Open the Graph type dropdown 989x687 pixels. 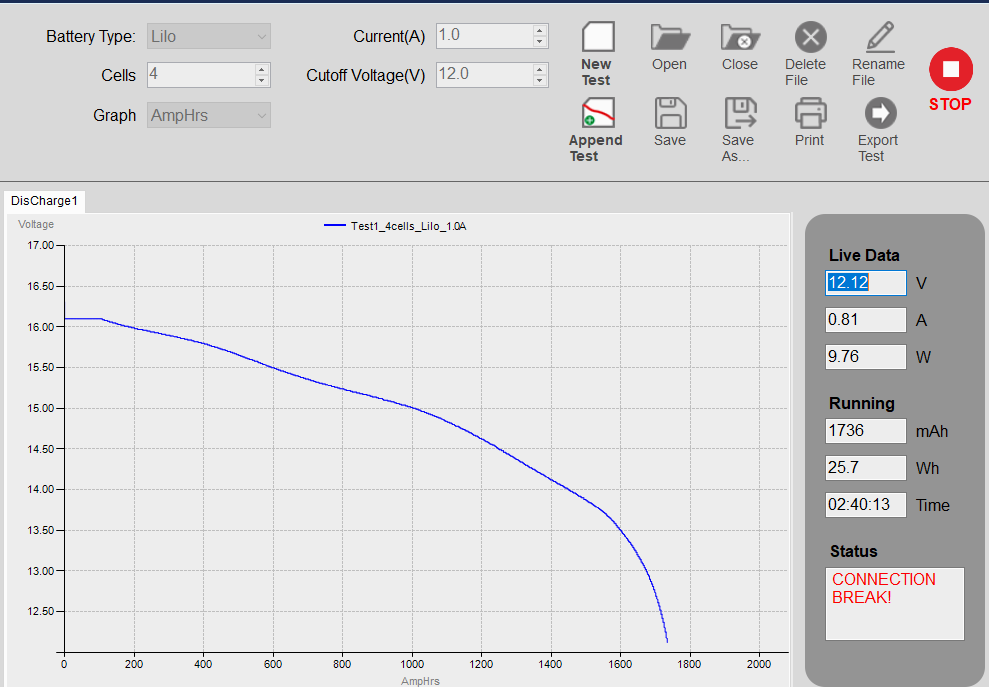point(262,116)
